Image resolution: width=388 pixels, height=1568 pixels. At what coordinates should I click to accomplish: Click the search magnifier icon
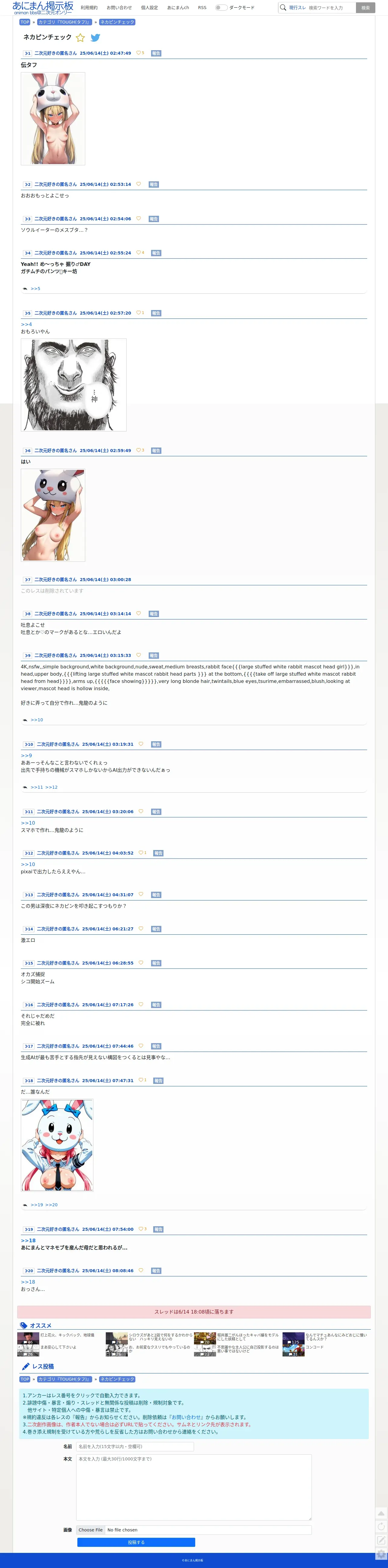(283, 8)
